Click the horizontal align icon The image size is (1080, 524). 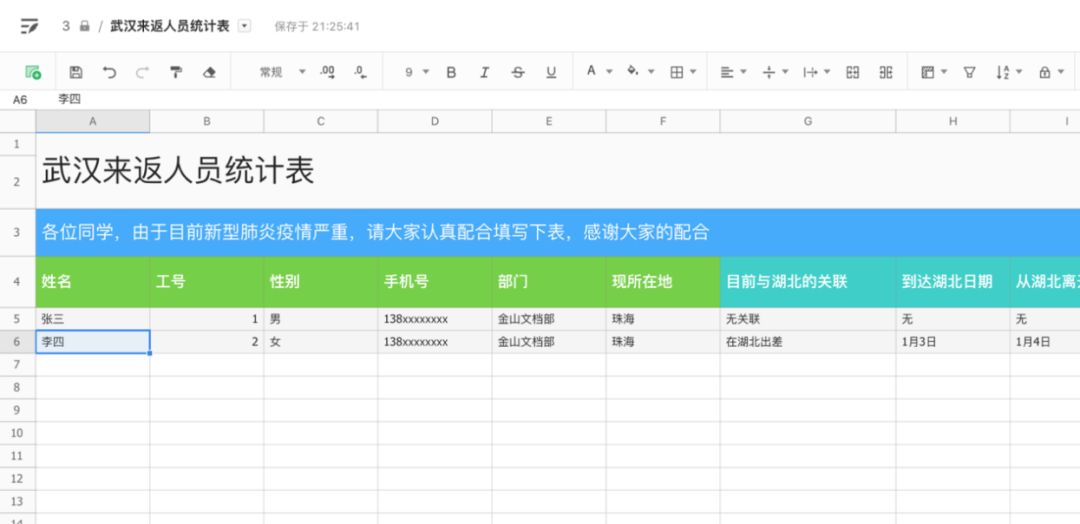point(727,72)
